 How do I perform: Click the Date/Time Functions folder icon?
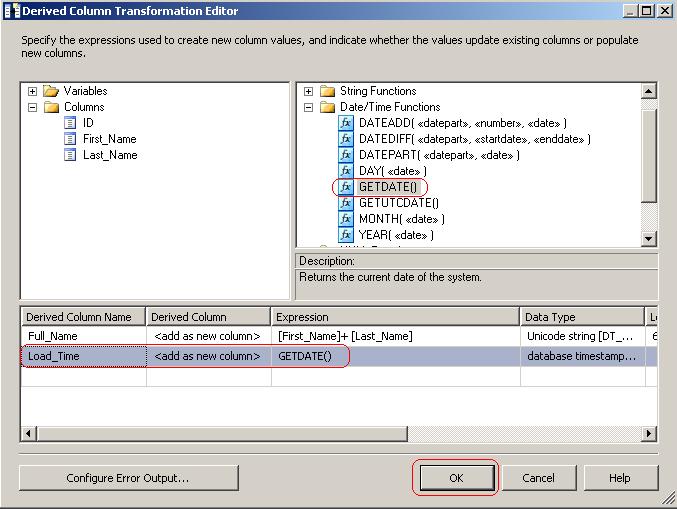327,107
